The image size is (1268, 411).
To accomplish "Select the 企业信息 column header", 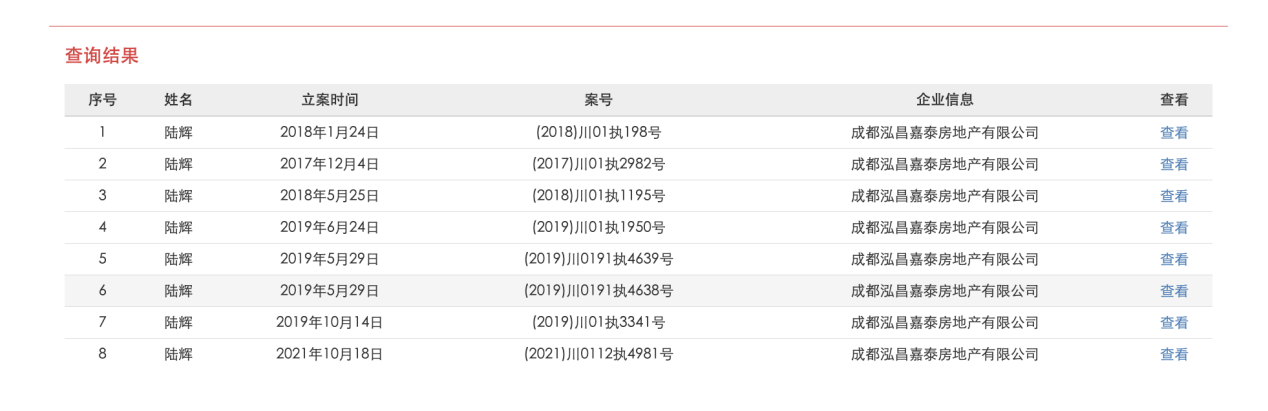I will point(944,100).
